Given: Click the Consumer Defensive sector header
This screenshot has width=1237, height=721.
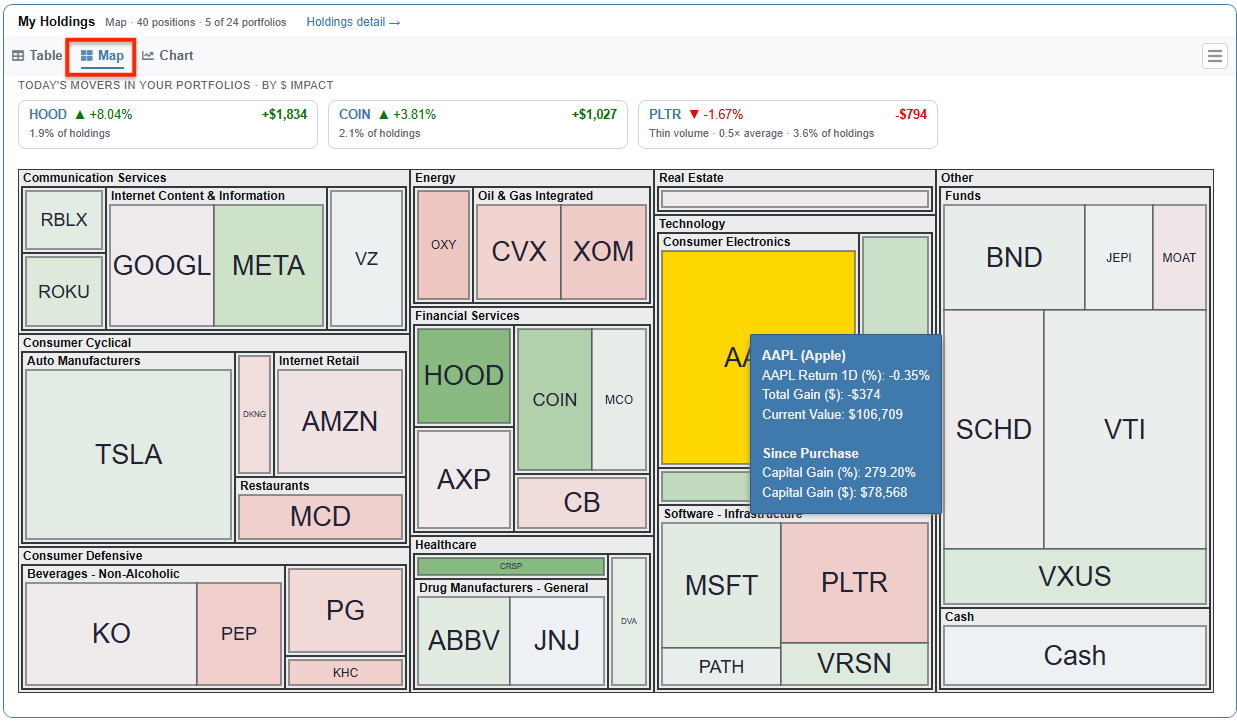Looking at the screenshot, I should pos(83,556).
